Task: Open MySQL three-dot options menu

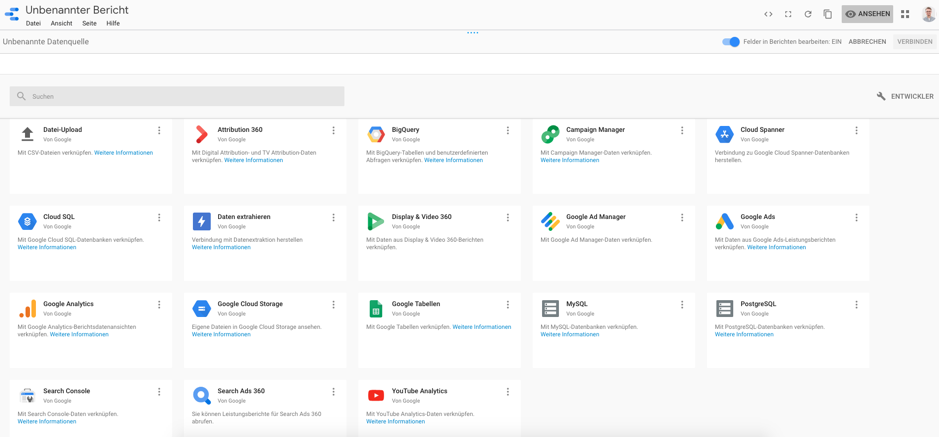Action: pyautogui.click(x=682, y=305)
